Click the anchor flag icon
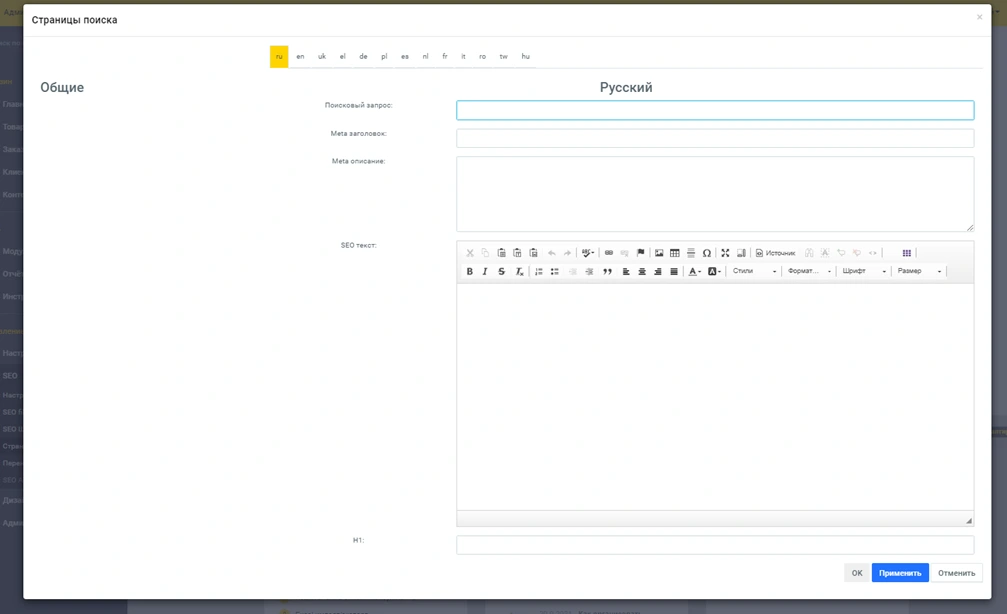Image resolution: width=1007 pixels, height=614 pixels. click(x=641, y=253)
